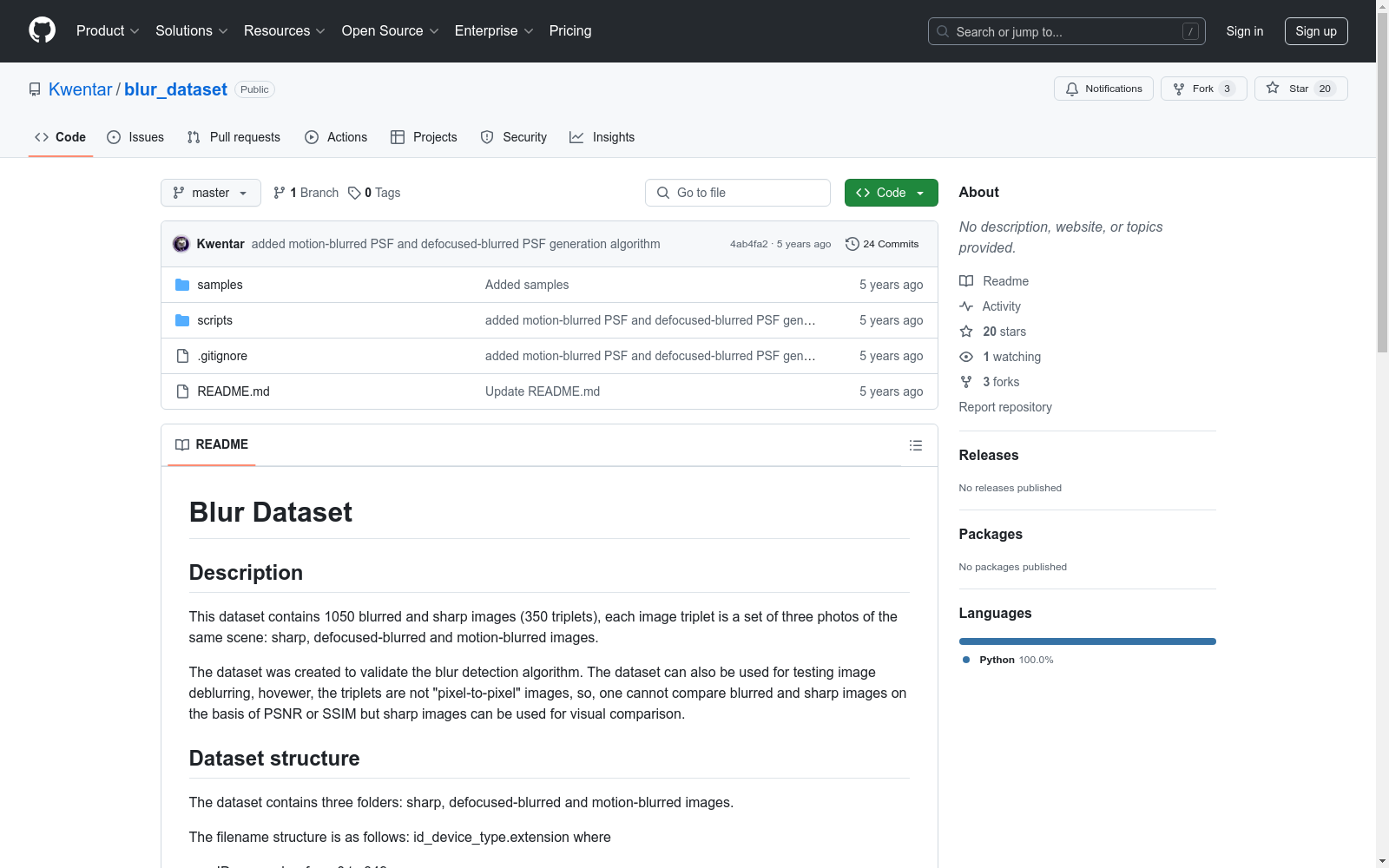Expand the Product menu
Viewport: 1389px width, 868px height.
[x=108, y=31]
